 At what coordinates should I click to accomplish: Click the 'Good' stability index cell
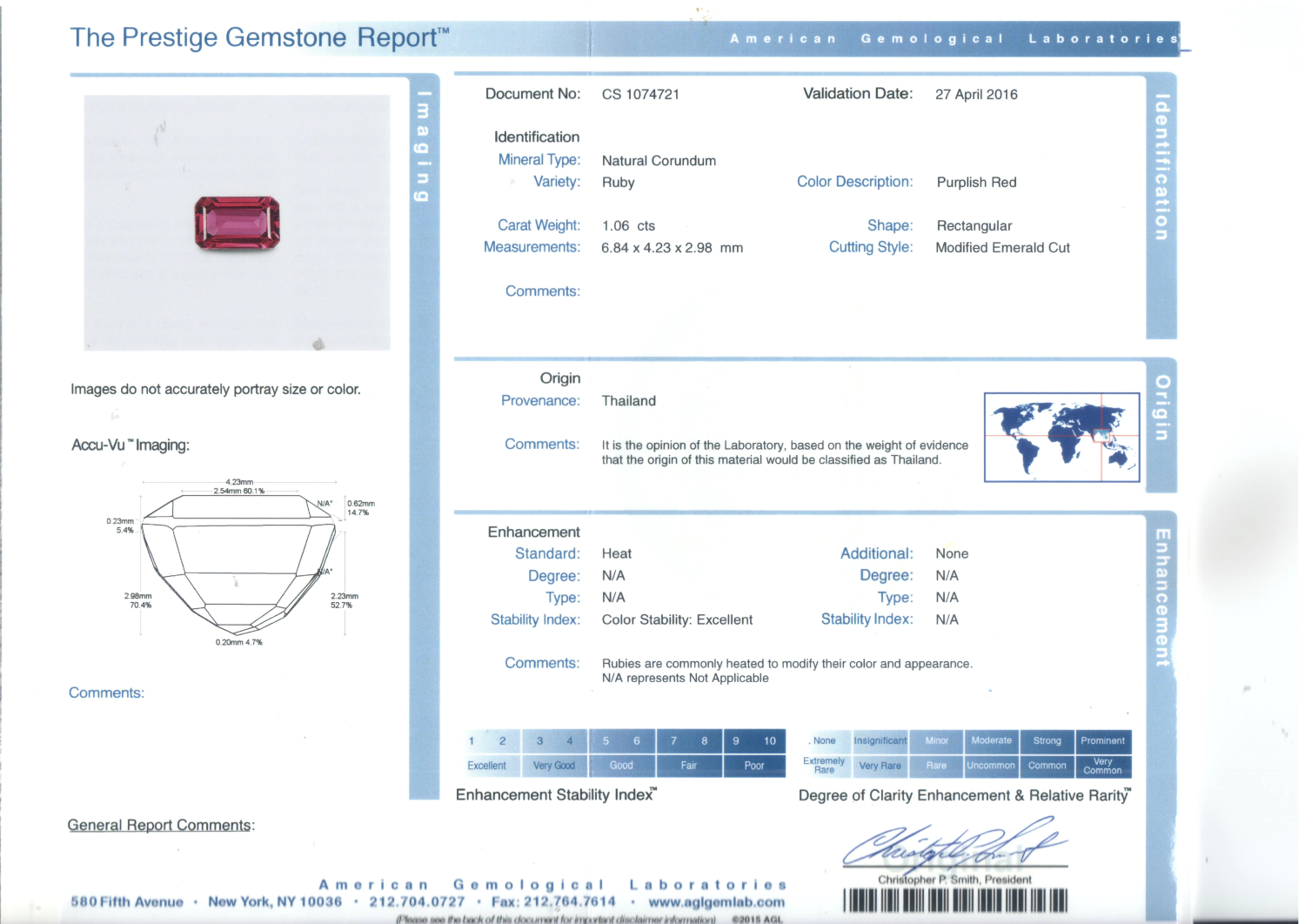[x=621, y=766]
